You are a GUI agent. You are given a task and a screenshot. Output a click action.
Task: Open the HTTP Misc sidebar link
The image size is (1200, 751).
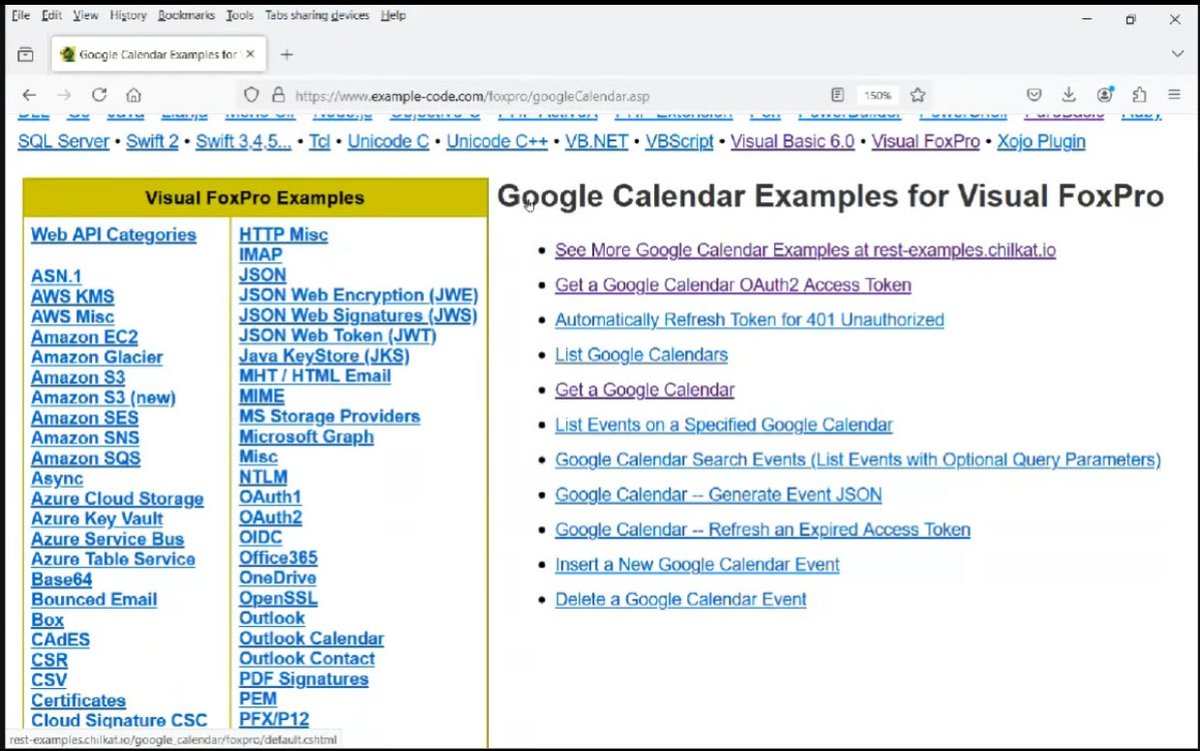[x=283, y=235]
